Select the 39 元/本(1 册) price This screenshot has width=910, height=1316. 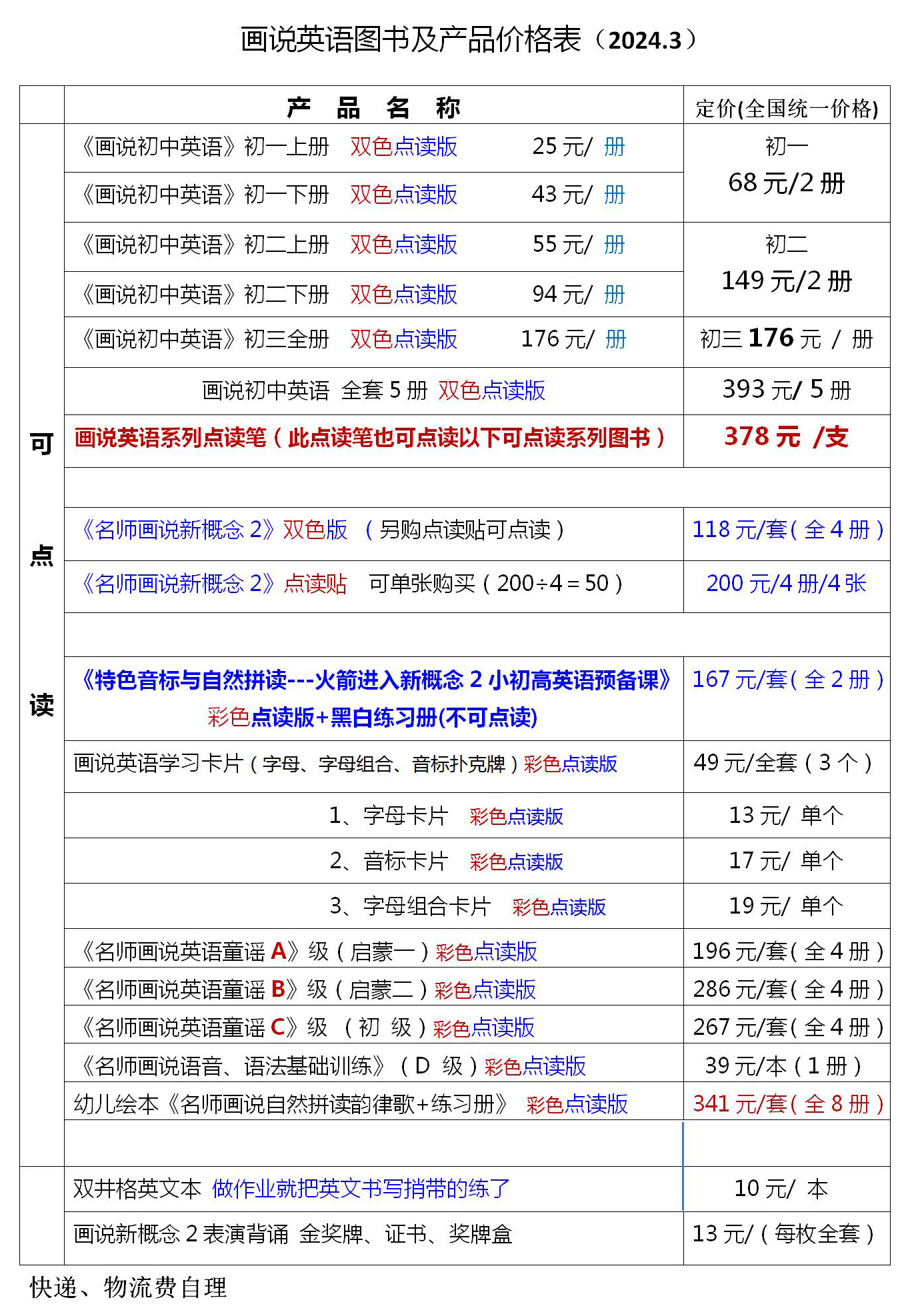pyautogui.click(x=784, y=1065)
